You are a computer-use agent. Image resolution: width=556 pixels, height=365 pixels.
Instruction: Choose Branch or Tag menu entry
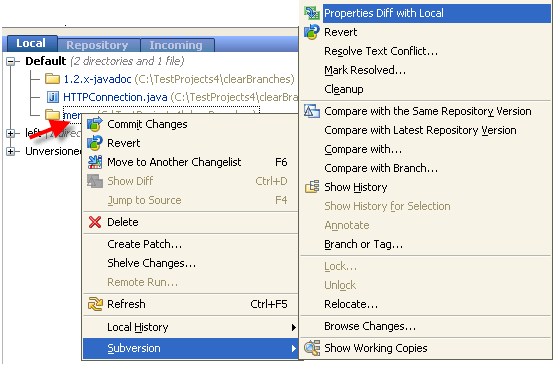click(363, 244)
